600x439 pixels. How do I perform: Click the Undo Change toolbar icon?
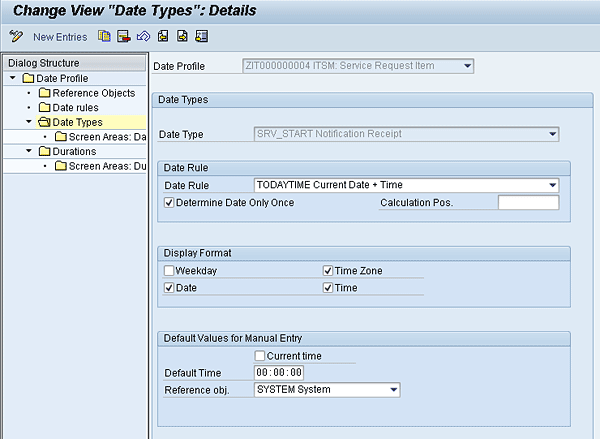[x=142, y=37]
